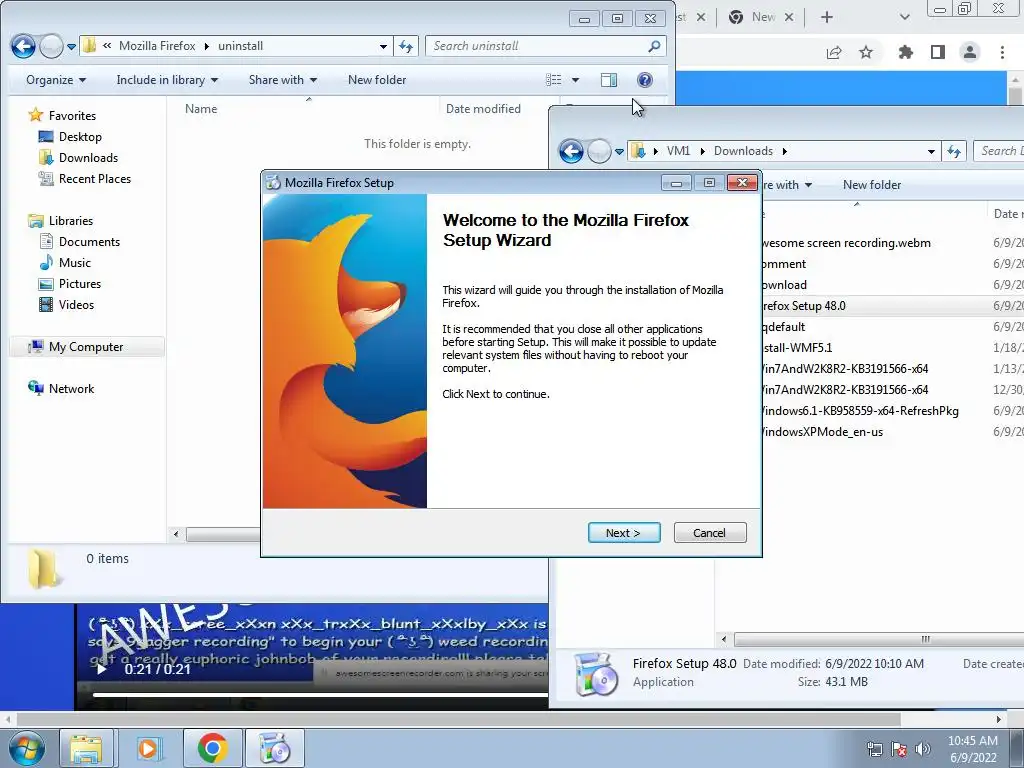Open the Organize menu in uninstall window
The image size is (1024, 768).
[x=56, y=80]
